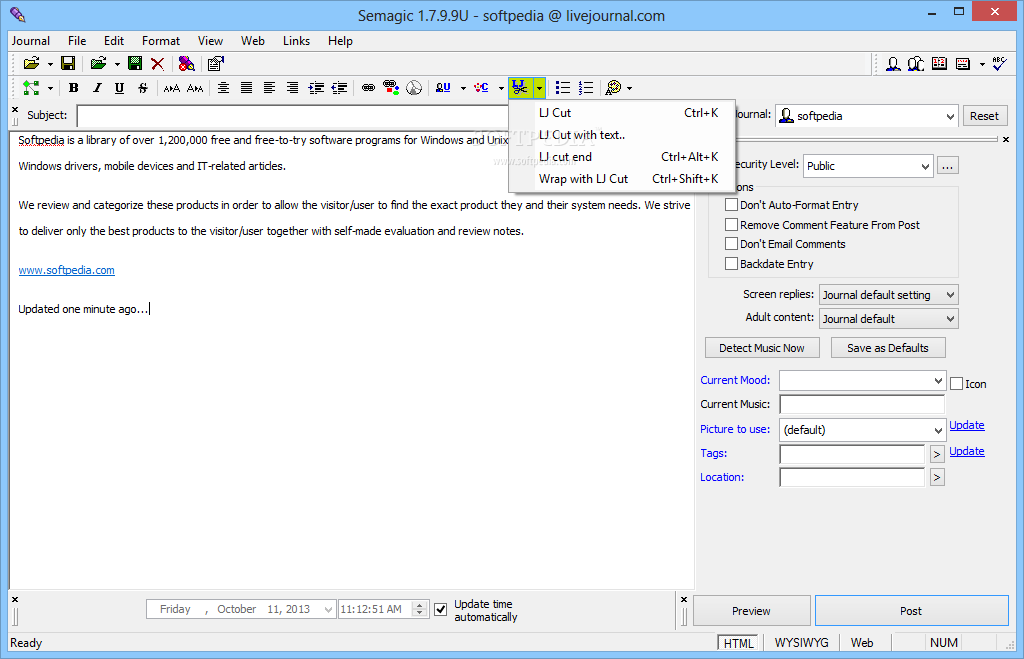Decrease paragraph indent

click(x=339, y=88)
